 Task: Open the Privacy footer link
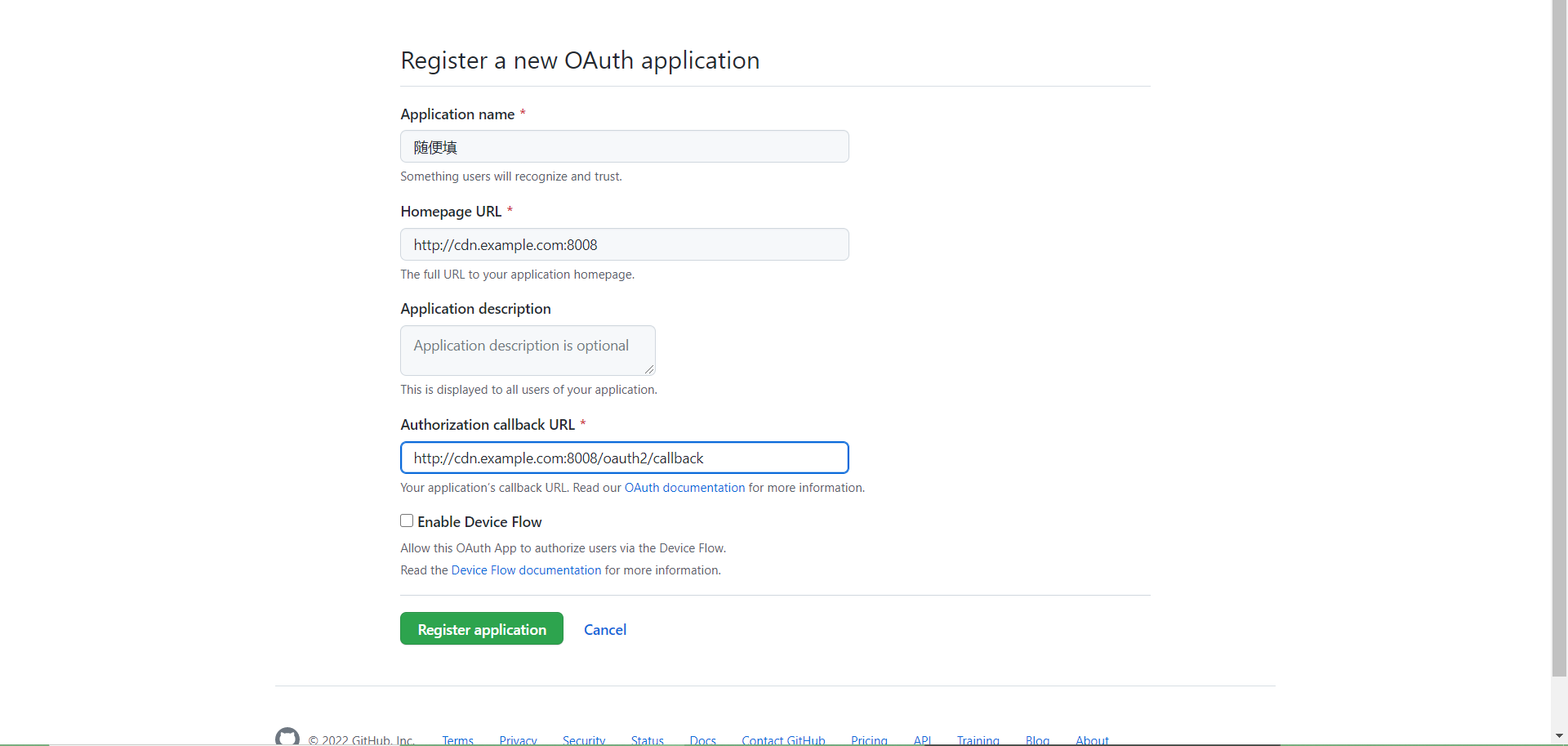click(518, 740)
